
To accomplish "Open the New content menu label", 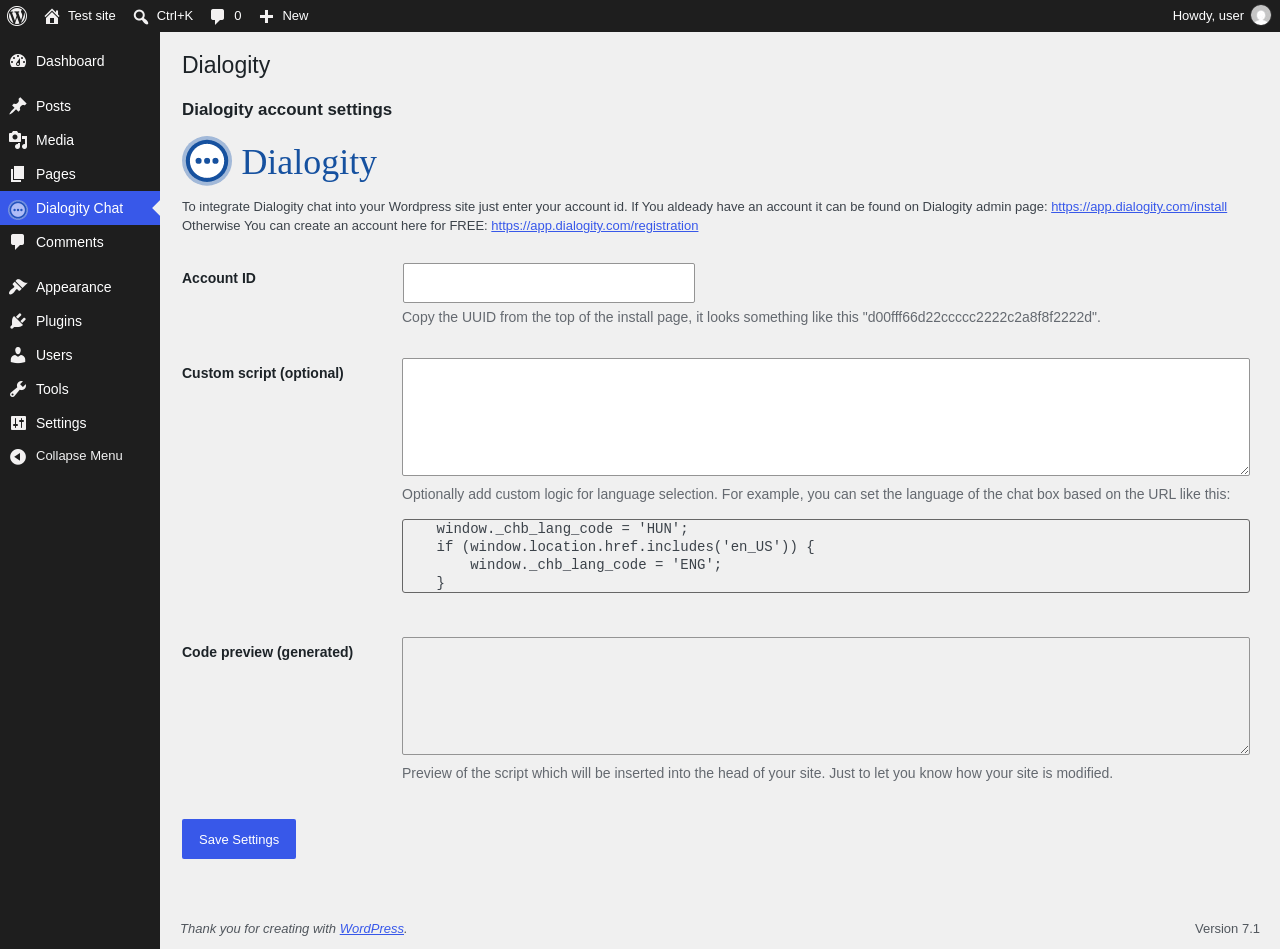I will (295, 16).
